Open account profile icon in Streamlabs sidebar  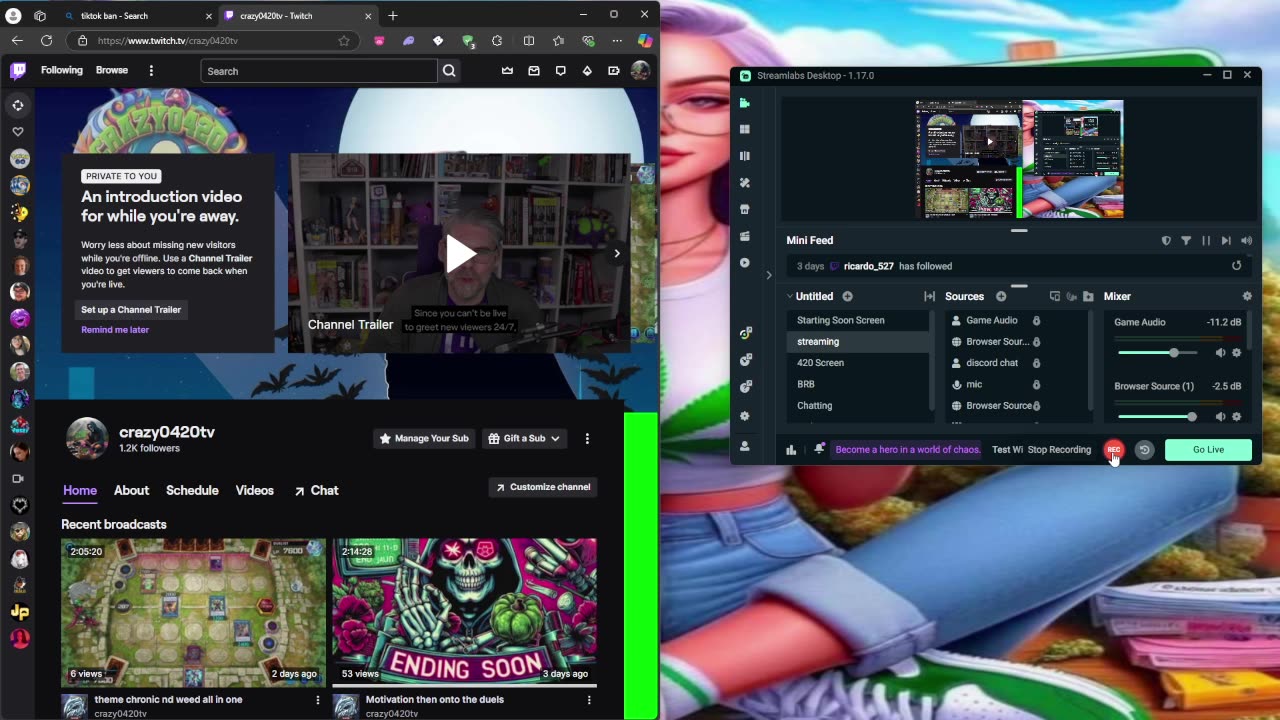click(x=744, y=446)
